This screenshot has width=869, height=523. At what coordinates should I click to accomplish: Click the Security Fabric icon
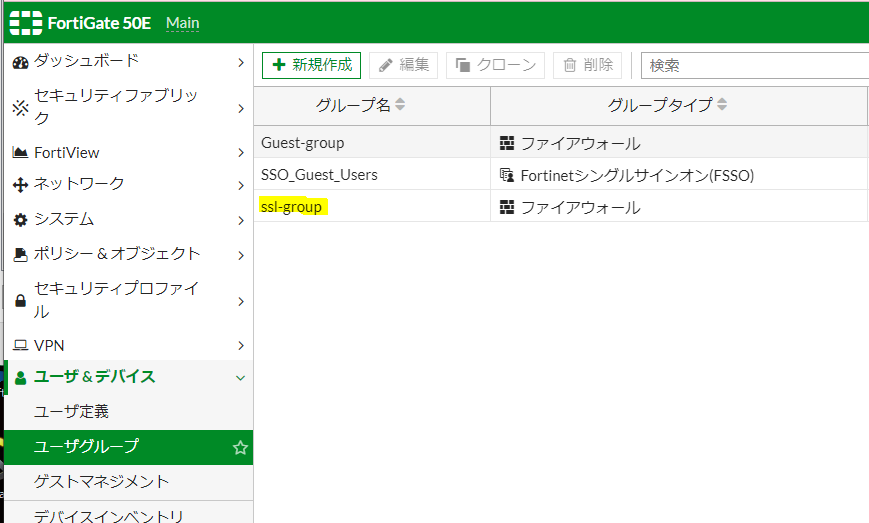click(x=21, y=107)
